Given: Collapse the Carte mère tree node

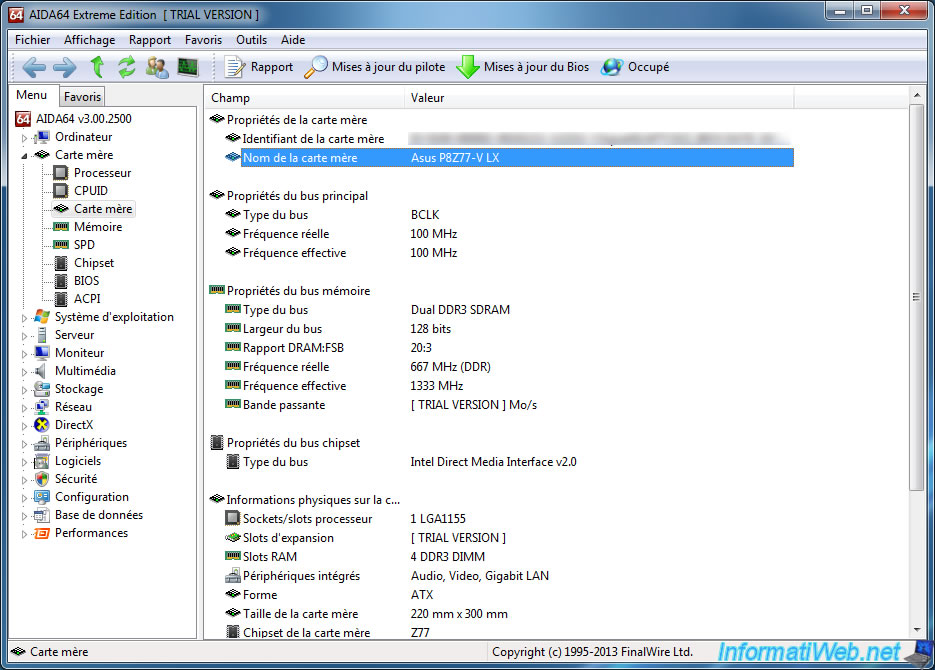Looking at the screenshot, I should click(24, 156).
